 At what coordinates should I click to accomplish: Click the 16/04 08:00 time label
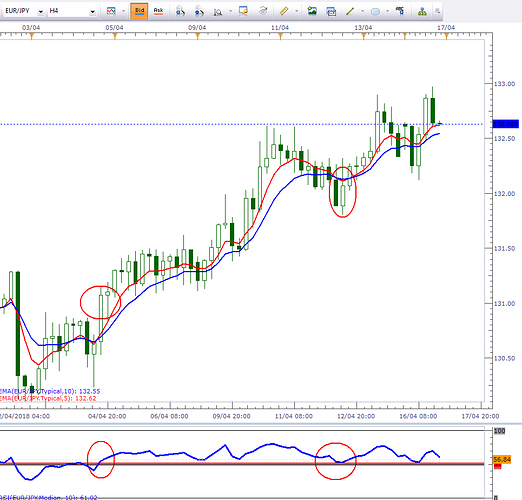click(x=418, y=416)
